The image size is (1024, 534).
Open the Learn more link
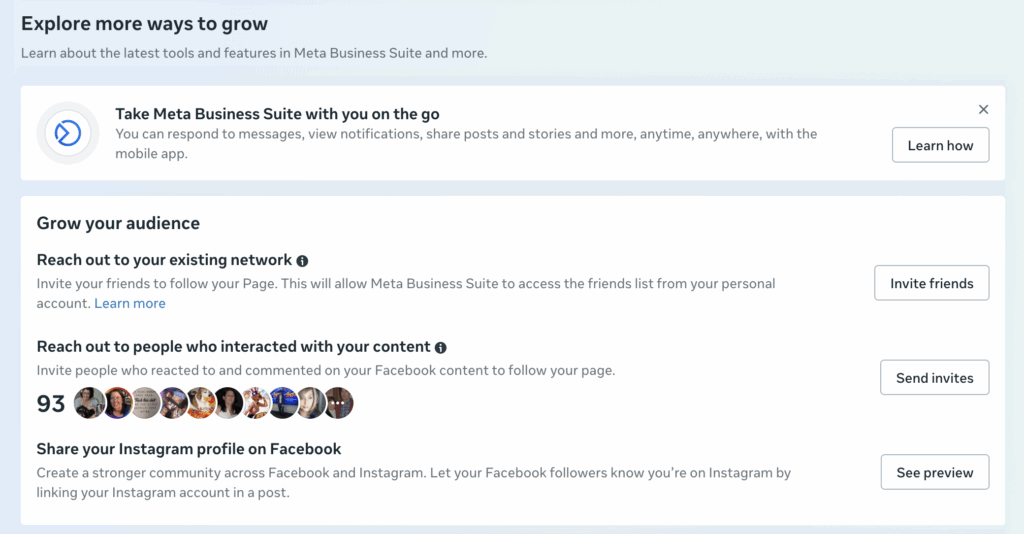(x=130, y=303)
